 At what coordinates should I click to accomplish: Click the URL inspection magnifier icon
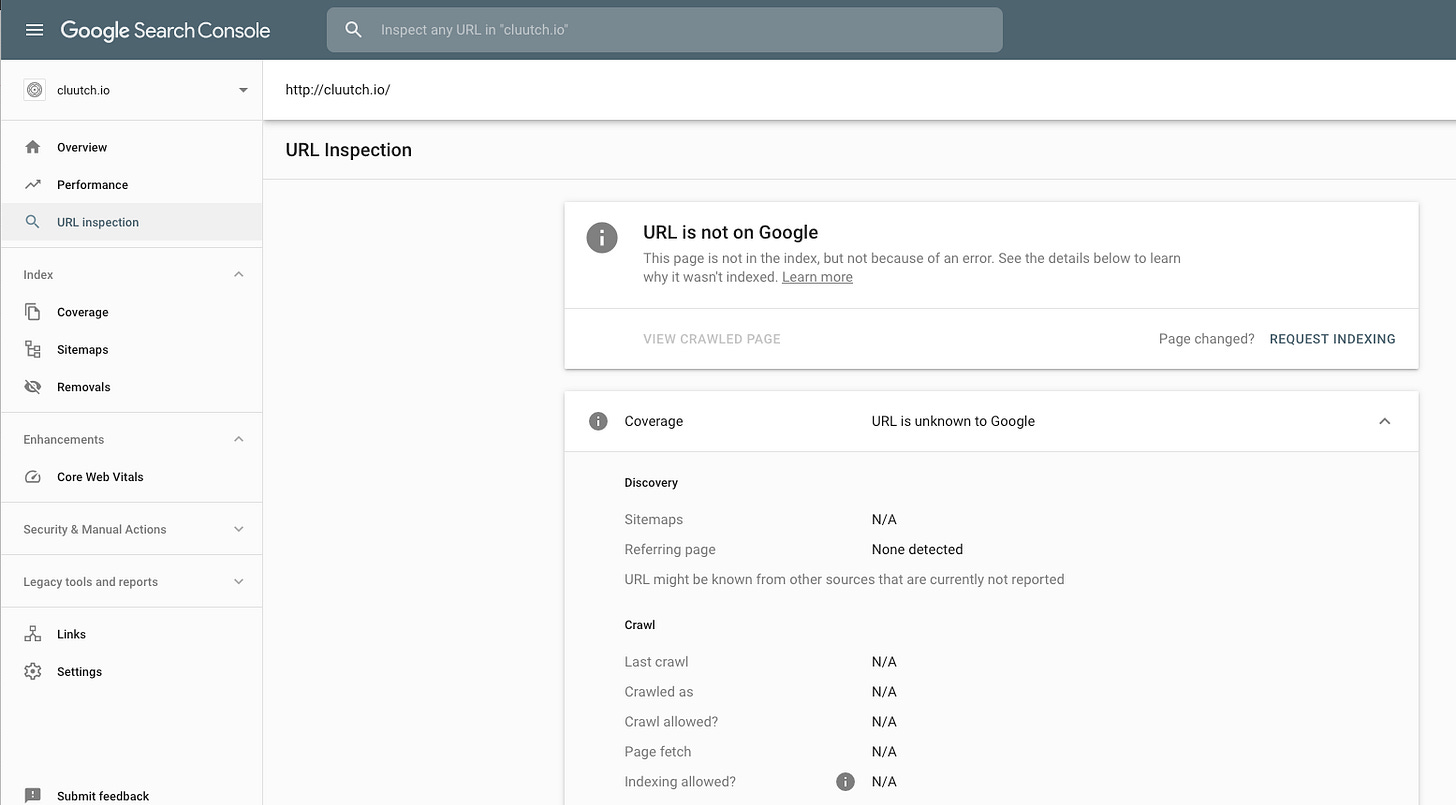[33, 222]
